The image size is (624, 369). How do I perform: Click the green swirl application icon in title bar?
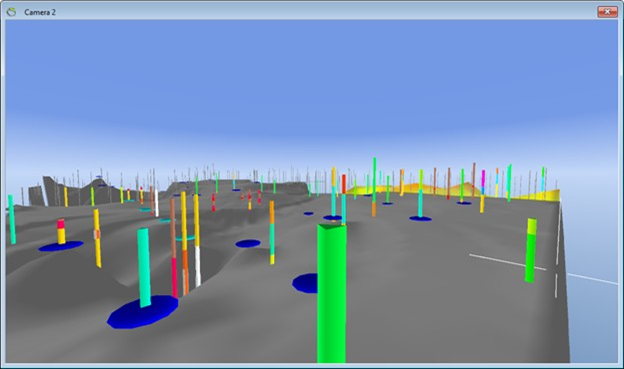click(11, 12)
